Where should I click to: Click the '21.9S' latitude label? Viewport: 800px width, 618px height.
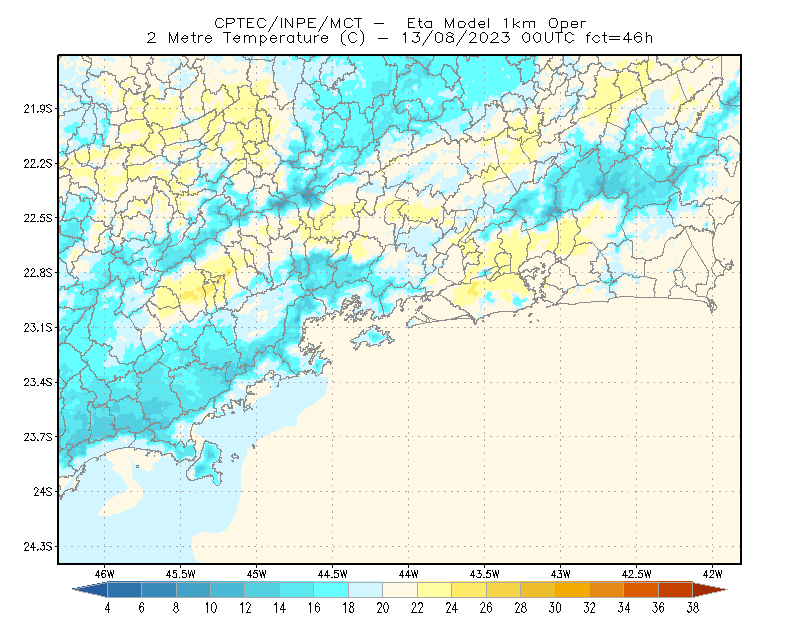[38, 109]
